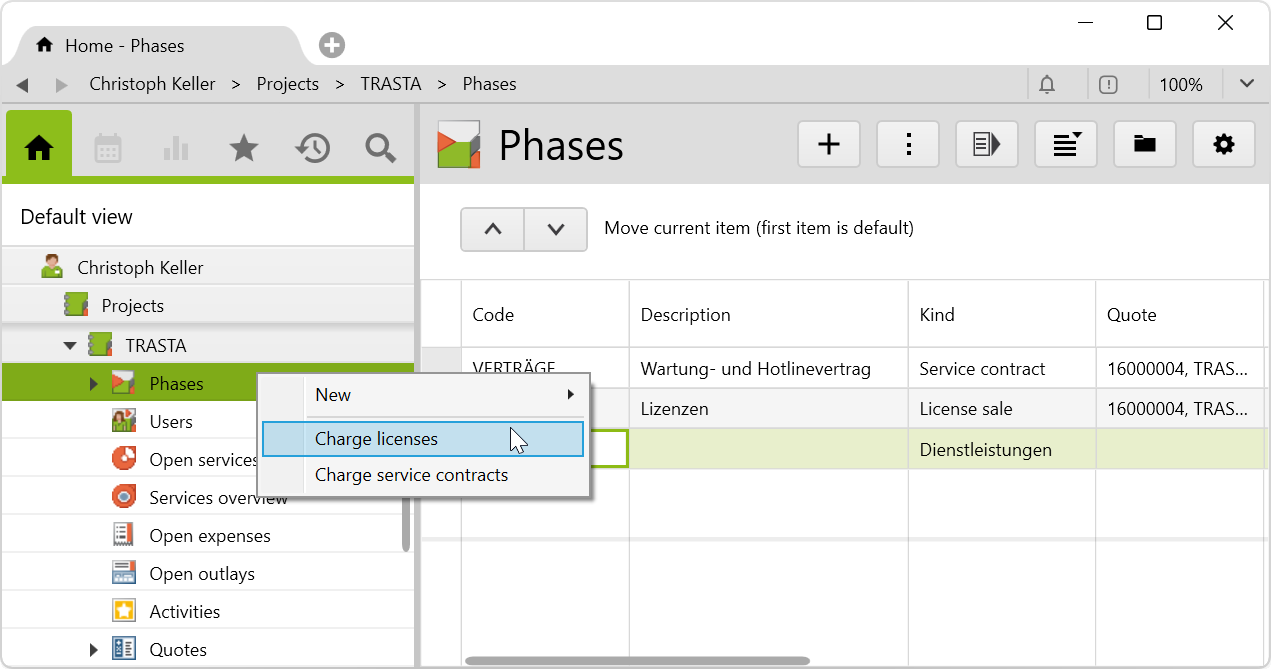
Task: Open the settings gear in Phases toolbar
Action: pos(1224,145)
